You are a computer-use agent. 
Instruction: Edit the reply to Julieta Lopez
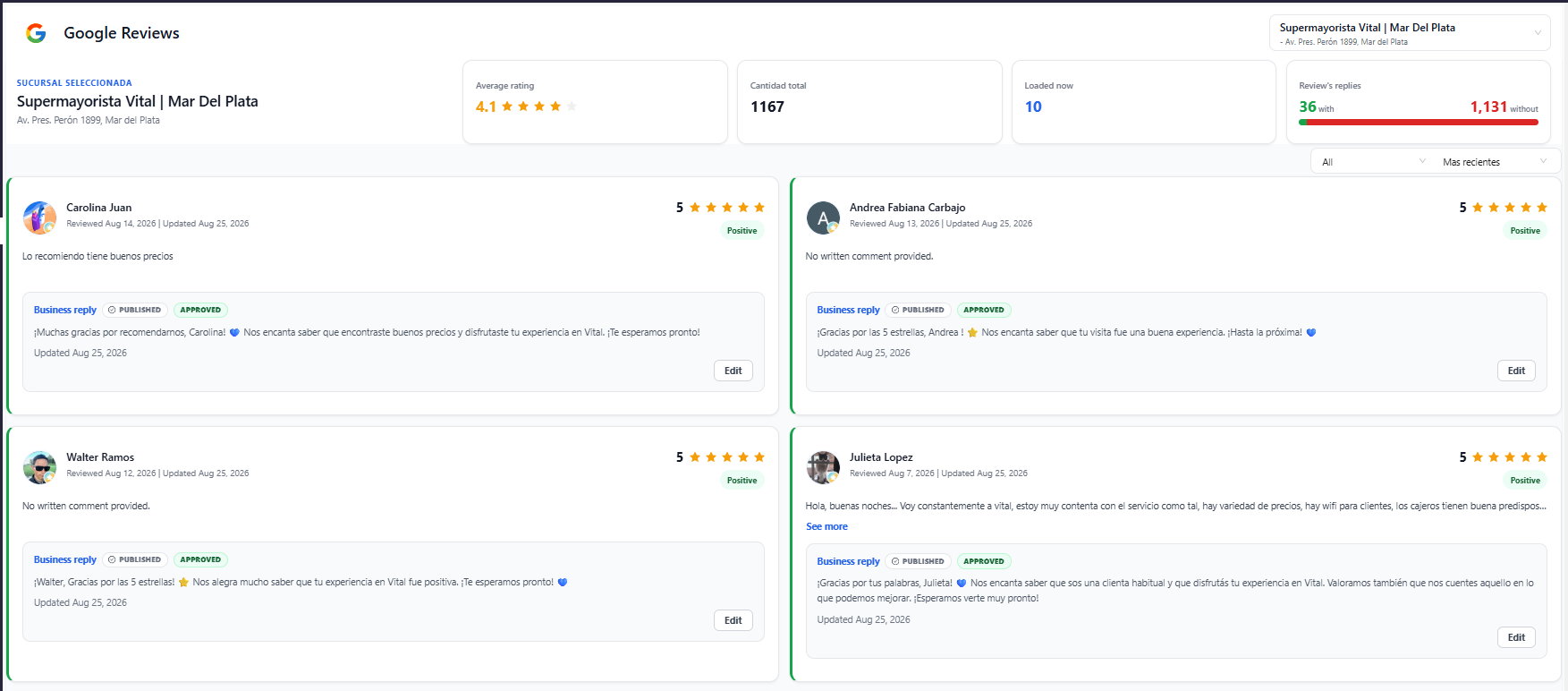pyautogui.click(x=1516, y=637)
